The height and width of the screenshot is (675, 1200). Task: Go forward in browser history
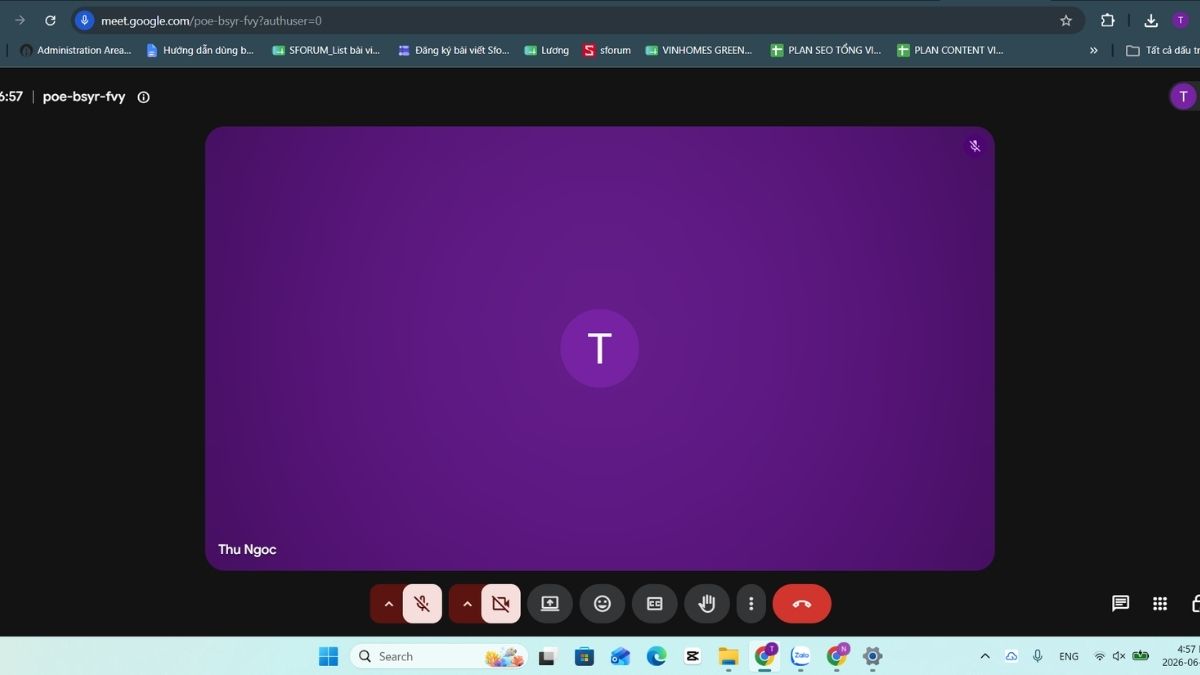coord(19,20)
